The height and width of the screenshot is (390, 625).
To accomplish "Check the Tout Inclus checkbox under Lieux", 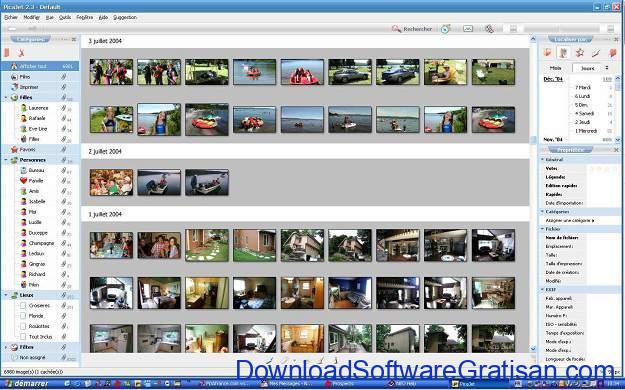I will (23, 337).
